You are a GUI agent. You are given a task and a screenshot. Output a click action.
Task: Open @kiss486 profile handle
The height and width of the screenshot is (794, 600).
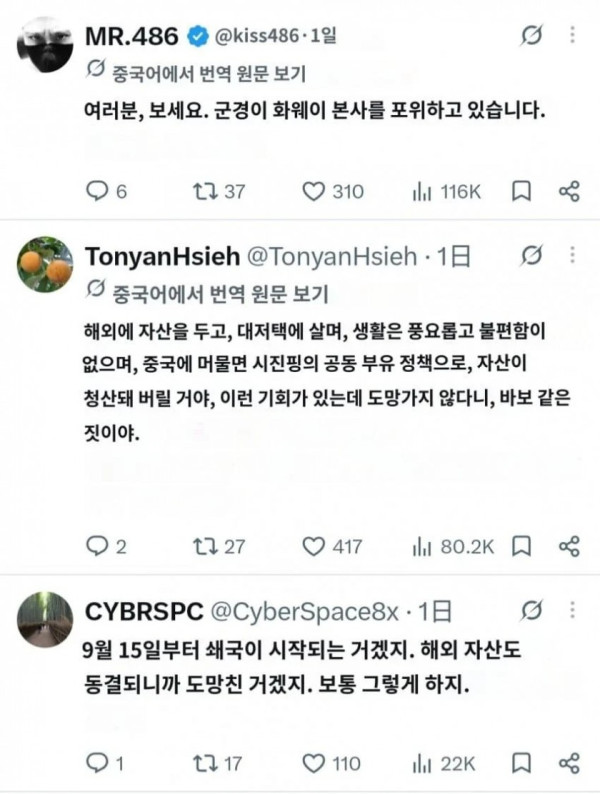tap(257, 36)
